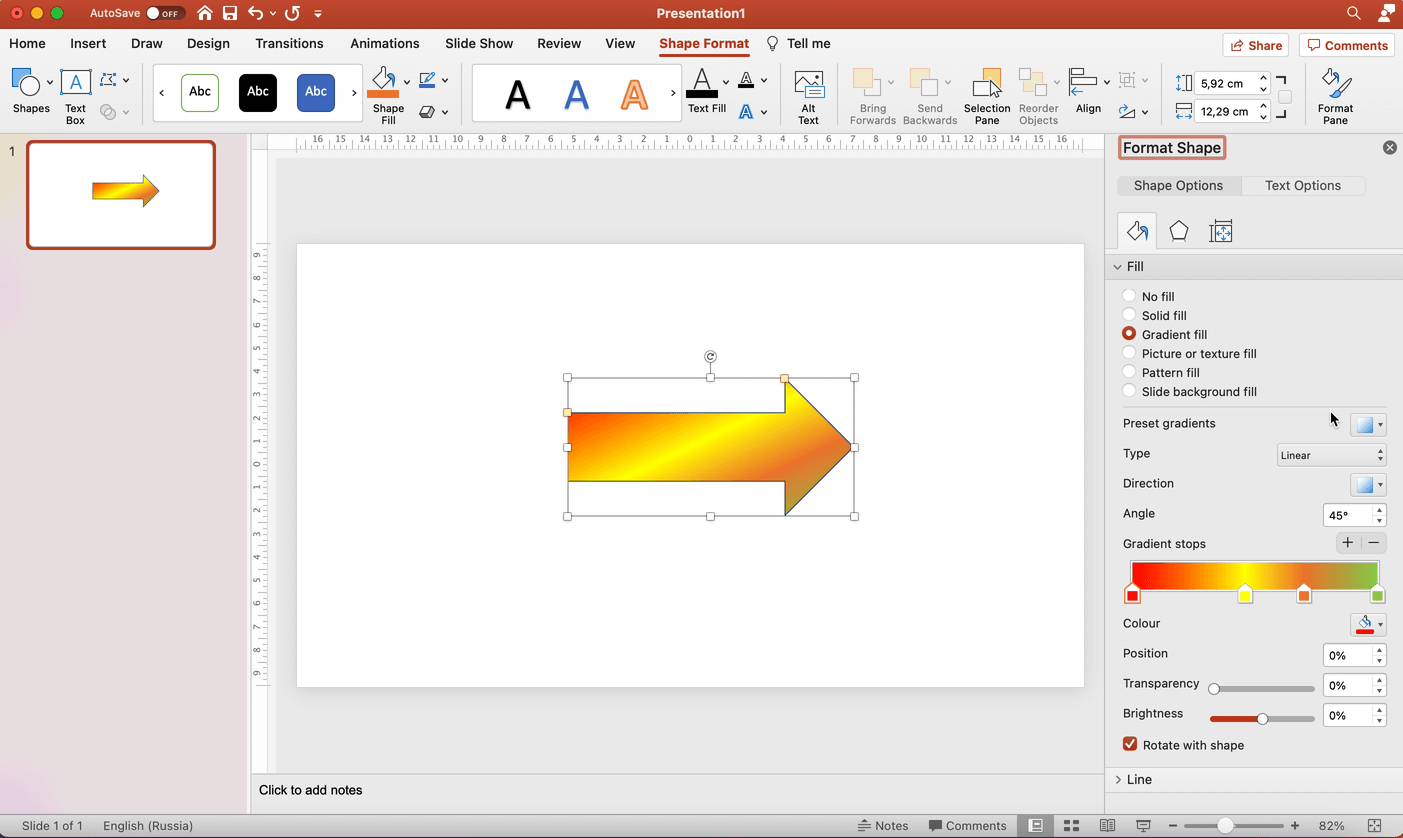Open the Transitions tab
Image resolution: width=1403 pixels, height=838 pixels.
289,43
